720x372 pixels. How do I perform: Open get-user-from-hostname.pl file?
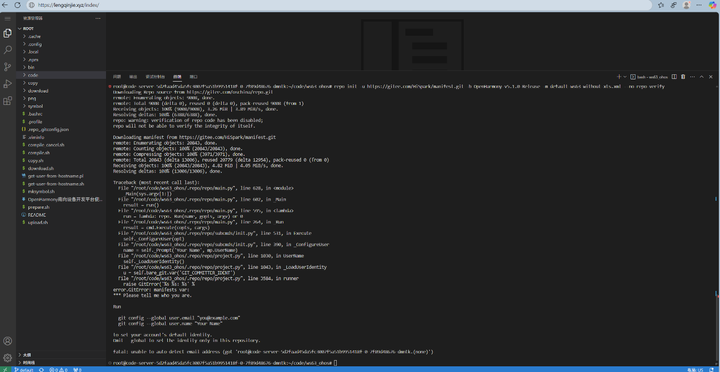[62, 176]
